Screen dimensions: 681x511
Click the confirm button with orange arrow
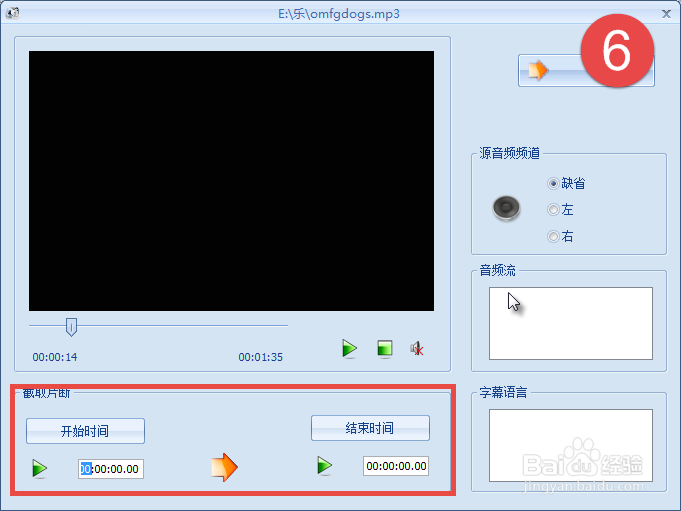pos(586,70)
